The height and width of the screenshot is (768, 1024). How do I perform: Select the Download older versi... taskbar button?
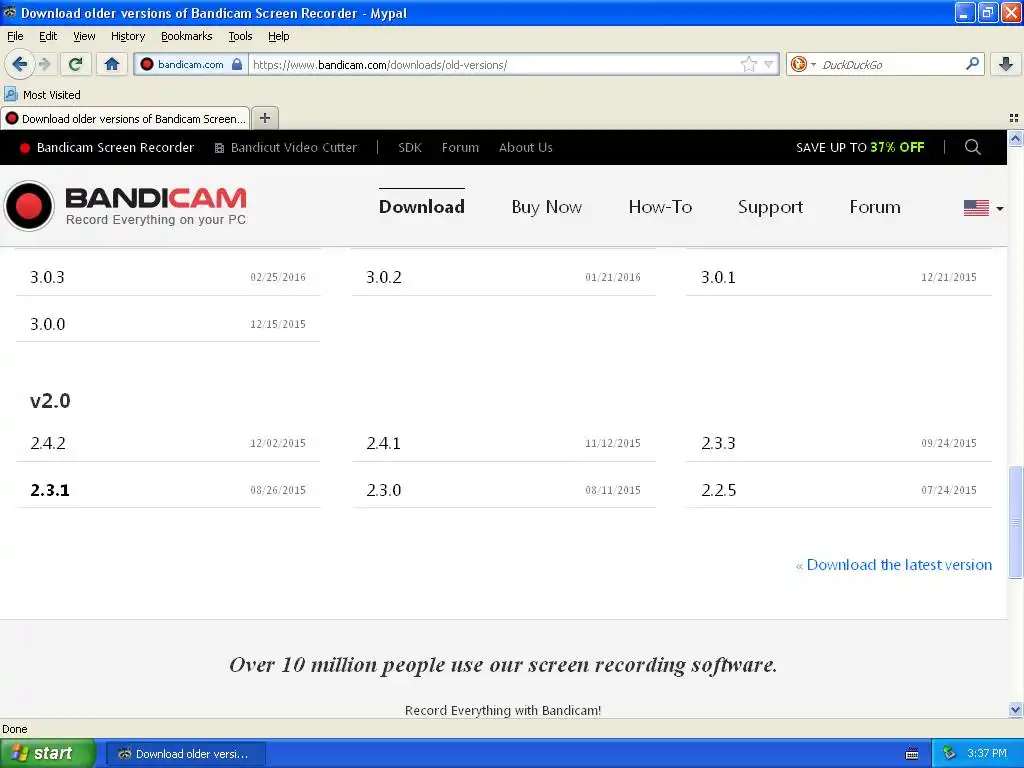pos(185,754)
